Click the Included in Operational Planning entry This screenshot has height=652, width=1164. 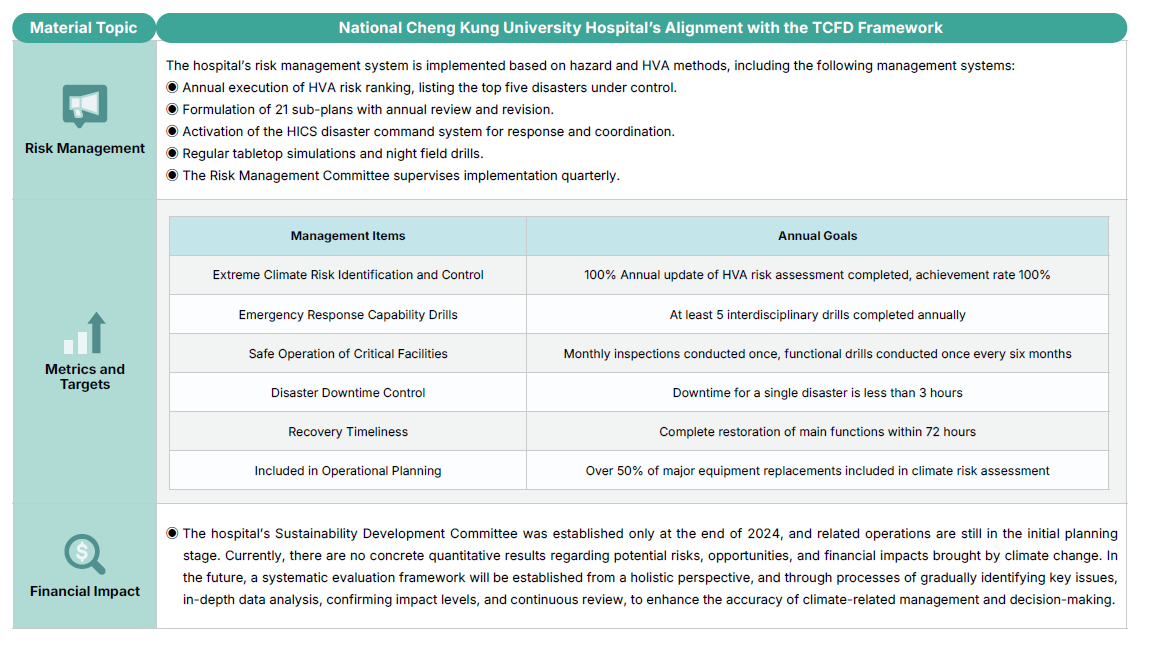[x=348, y=470]
